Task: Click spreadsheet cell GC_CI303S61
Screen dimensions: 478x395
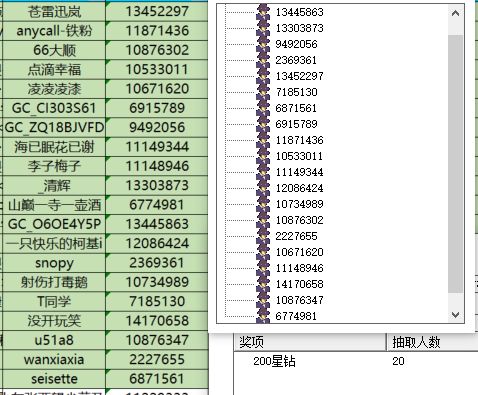Action: (x=54, y=108)
